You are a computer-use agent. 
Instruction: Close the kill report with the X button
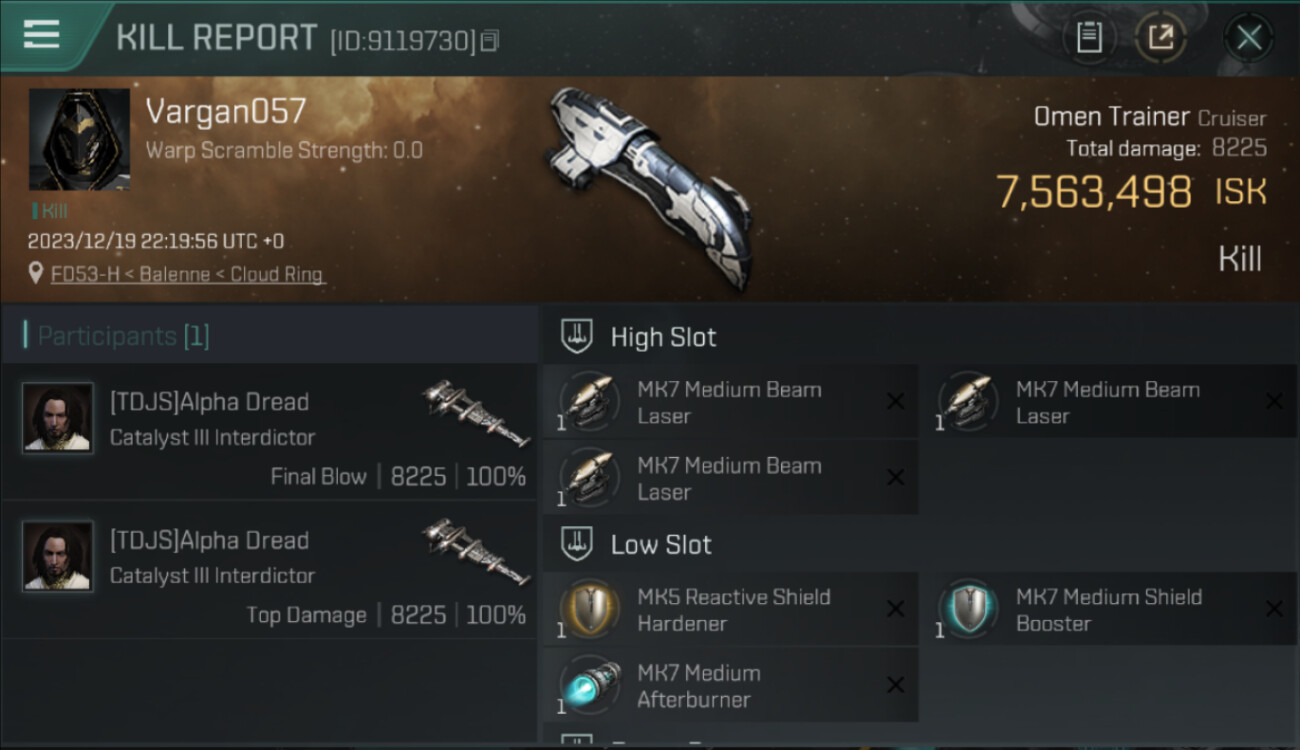[1248, 38]
